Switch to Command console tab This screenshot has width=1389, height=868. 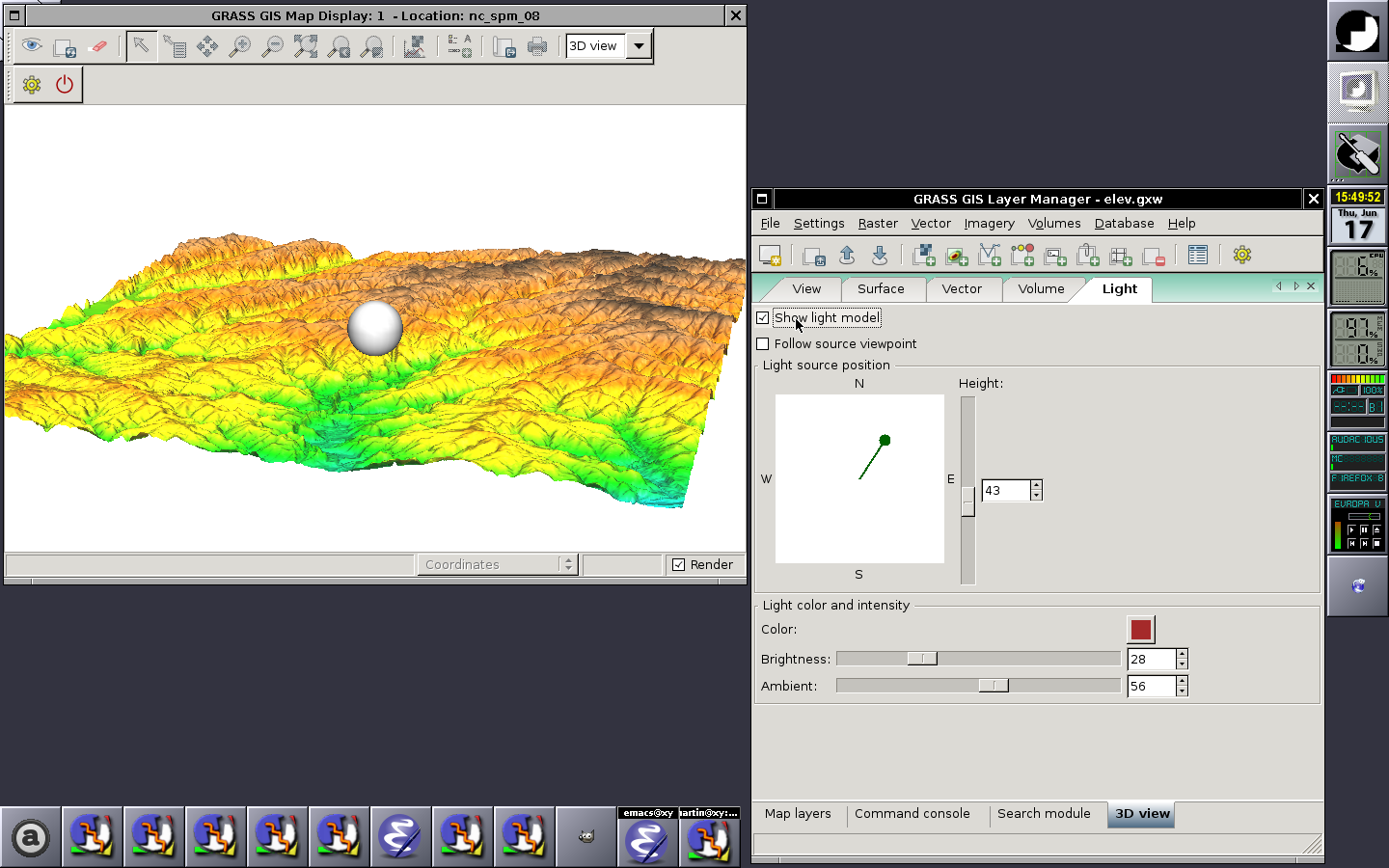pyautogui.click(x=912, y=814)
